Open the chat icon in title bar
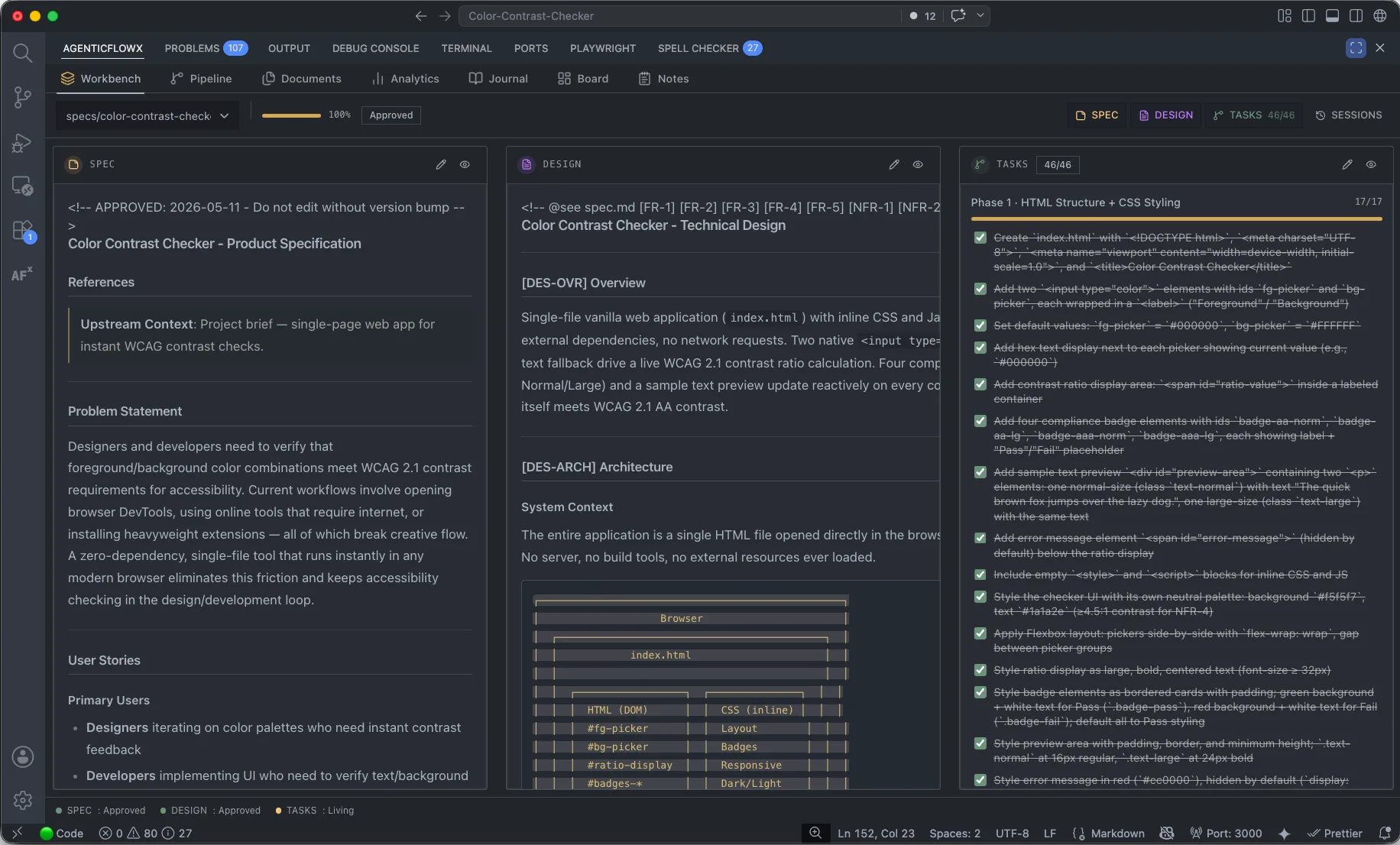1400x845 pixels. (x=958, y=16)
